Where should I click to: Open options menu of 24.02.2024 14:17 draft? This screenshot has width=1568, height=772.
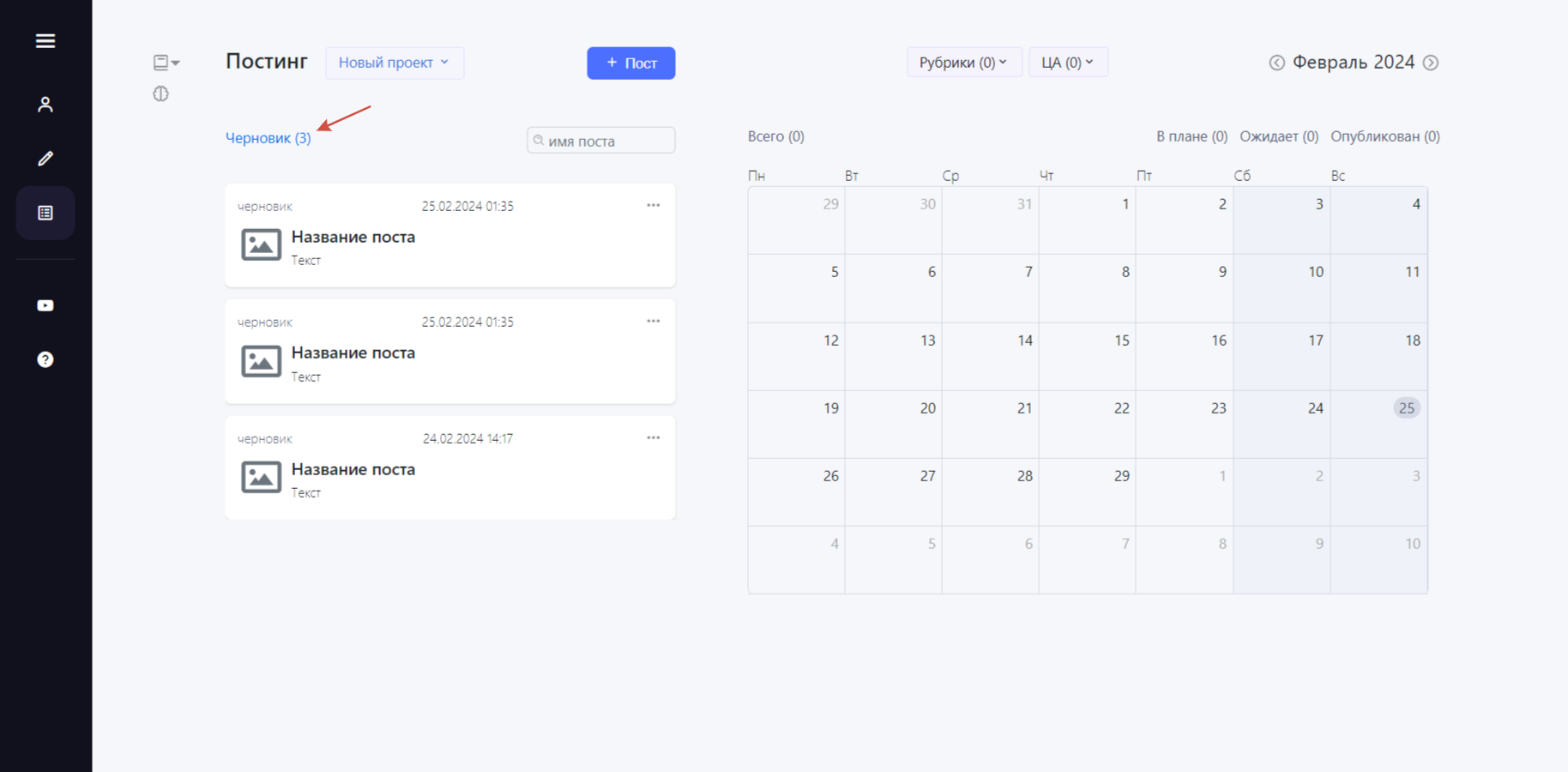point(654,437)
